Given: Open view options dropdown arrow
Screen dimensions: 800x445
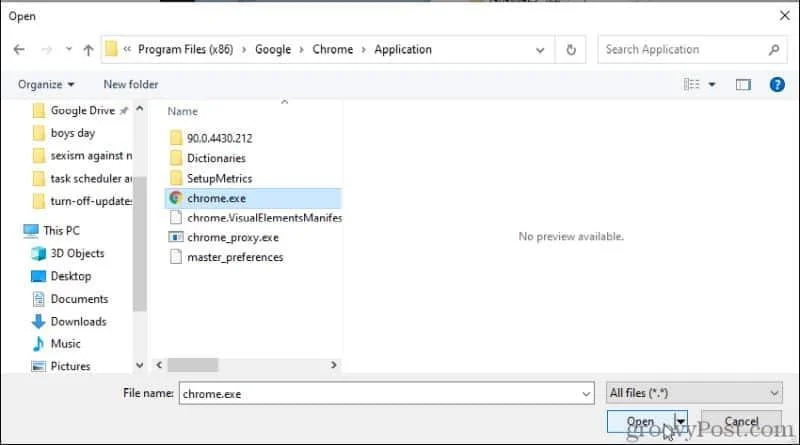Looking at the screenshot, I should tap(712, 84).
